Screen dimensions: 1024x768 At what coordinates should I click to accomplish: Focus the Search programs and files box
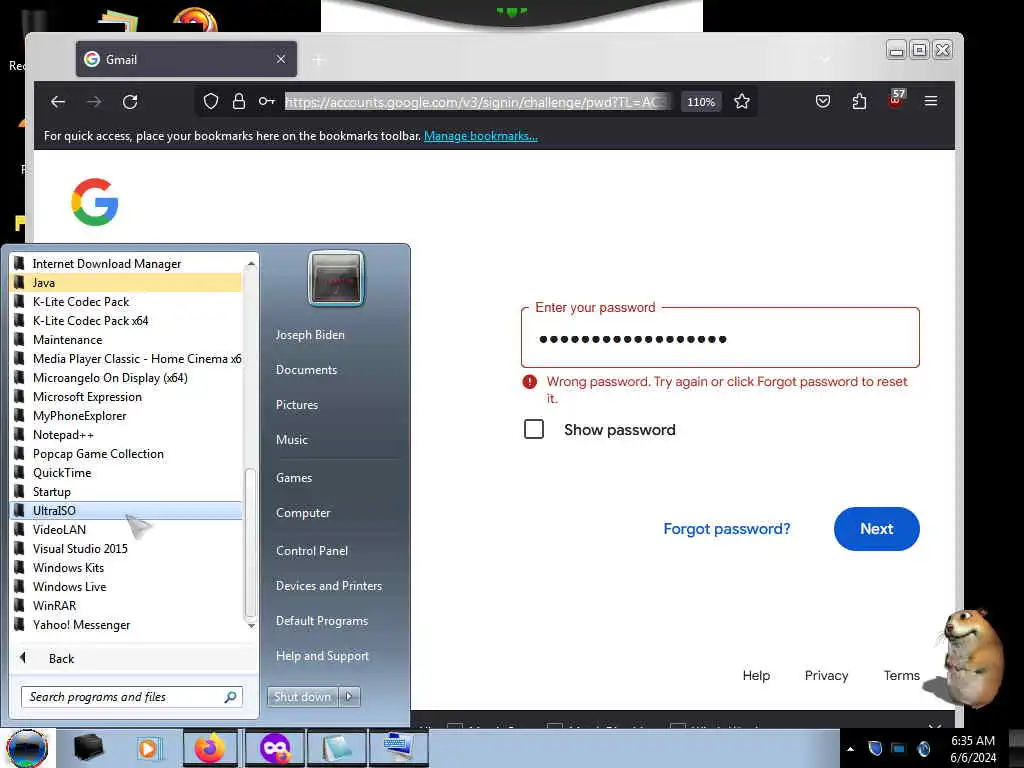point(132,697)
